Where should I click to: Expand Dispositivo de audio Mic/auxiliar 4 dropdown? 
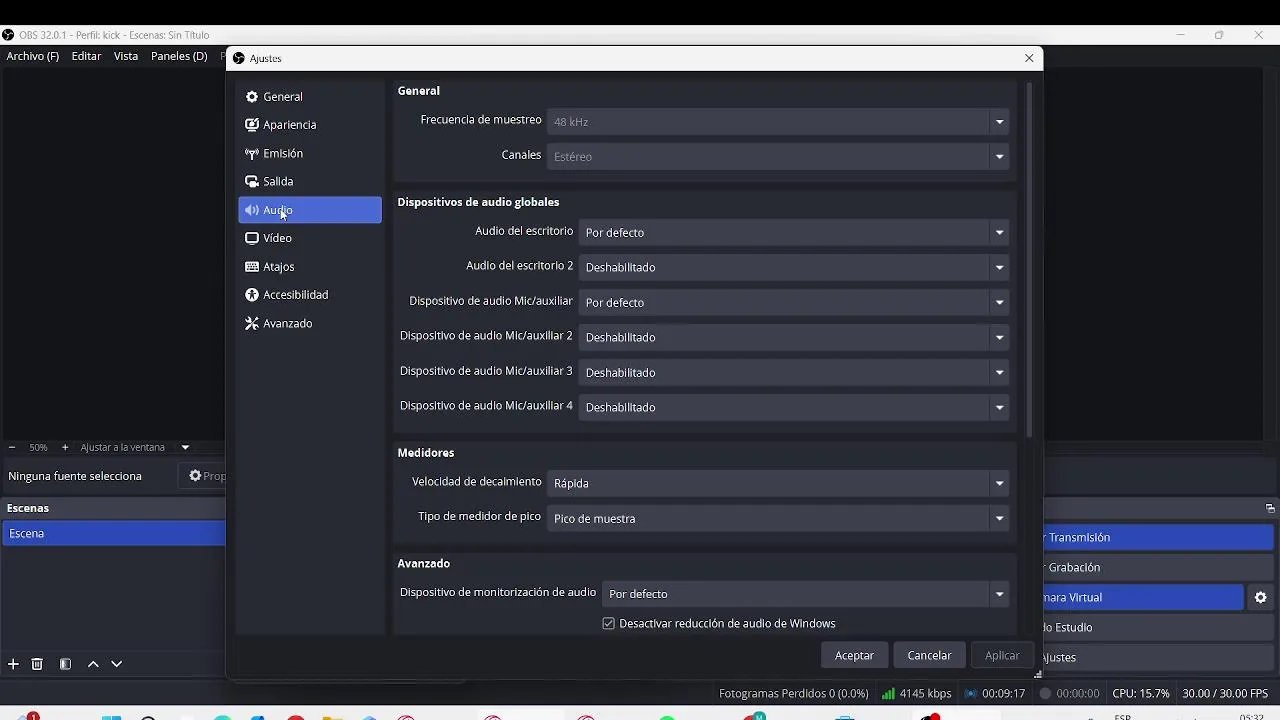pos(794,407)
